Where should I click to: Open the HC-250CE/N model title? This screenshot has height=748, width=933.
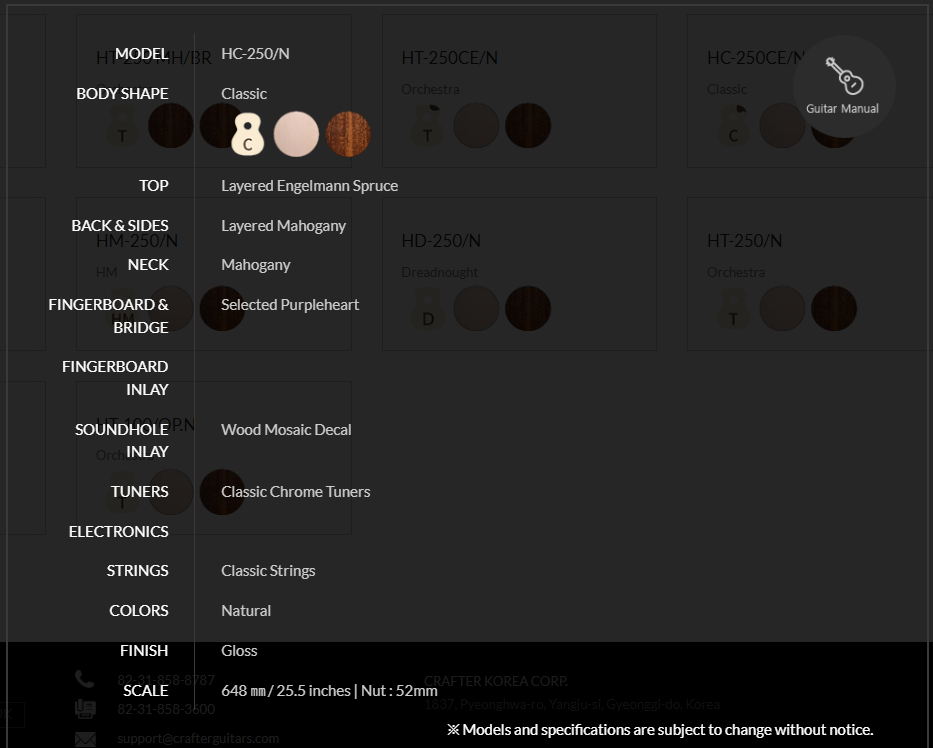point(756,58)
